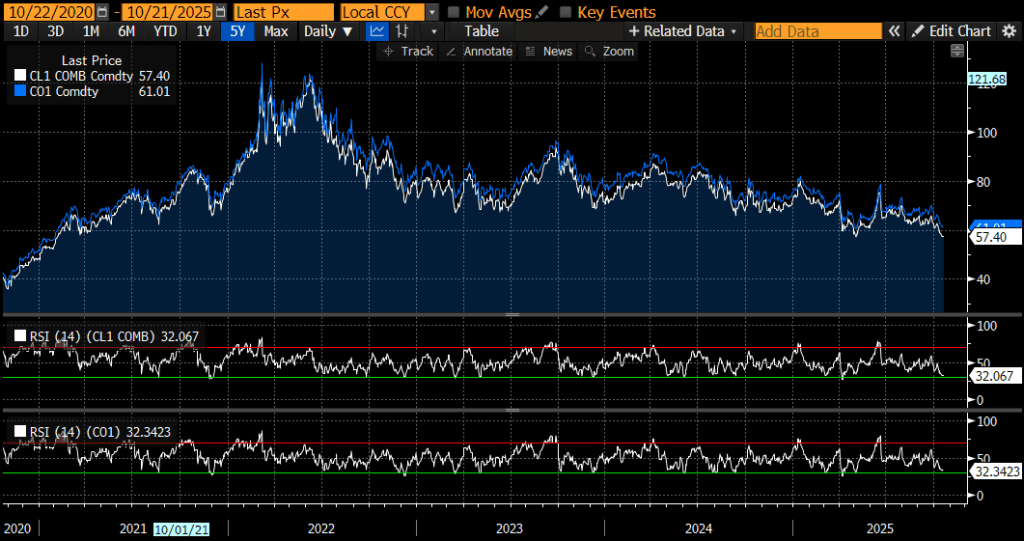Click the Add Data input field
1024x541 pixels.
(817, 31)
